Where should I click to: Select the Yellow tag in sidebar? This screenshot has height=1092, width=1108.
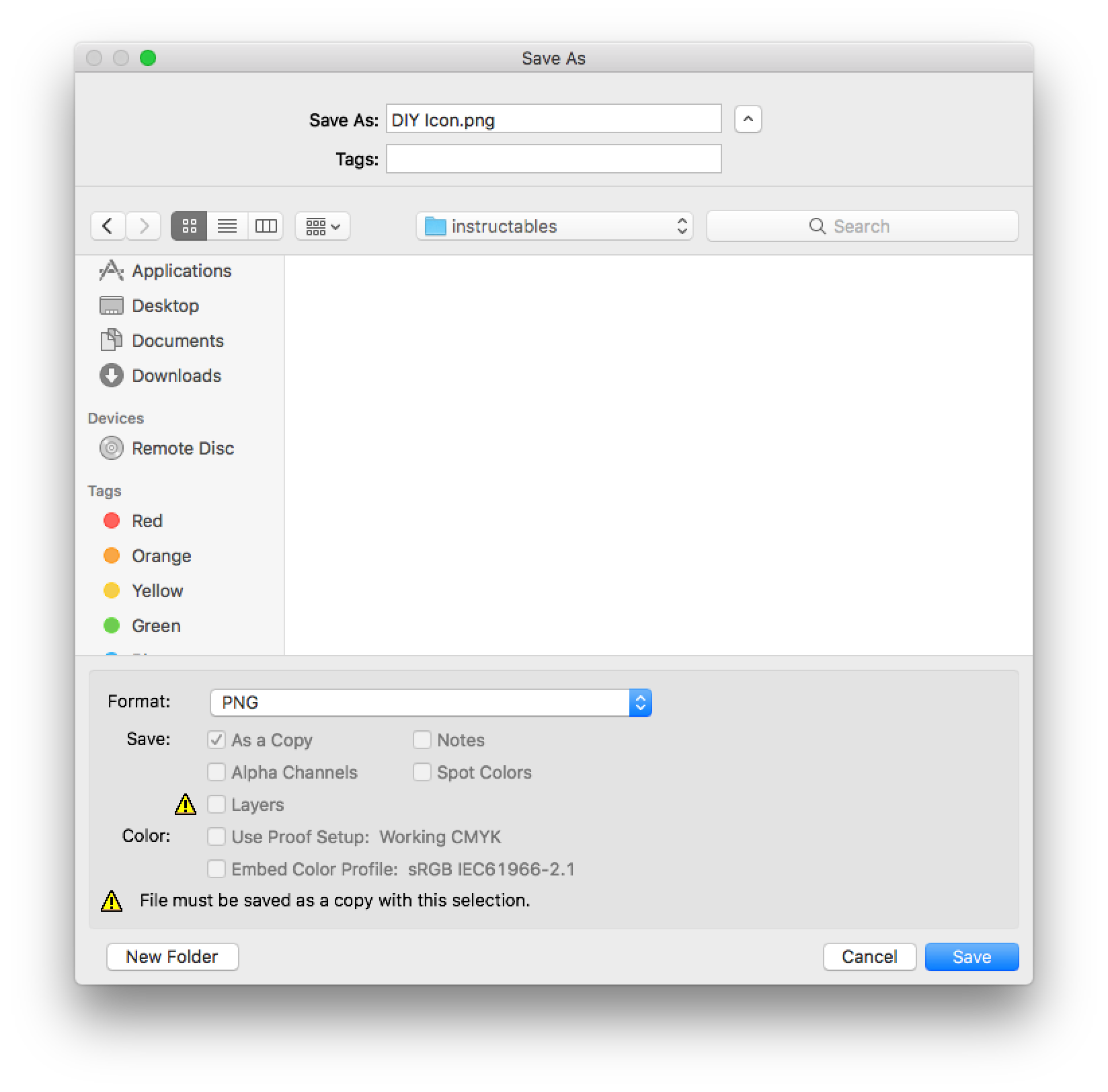tap(157, 591)
